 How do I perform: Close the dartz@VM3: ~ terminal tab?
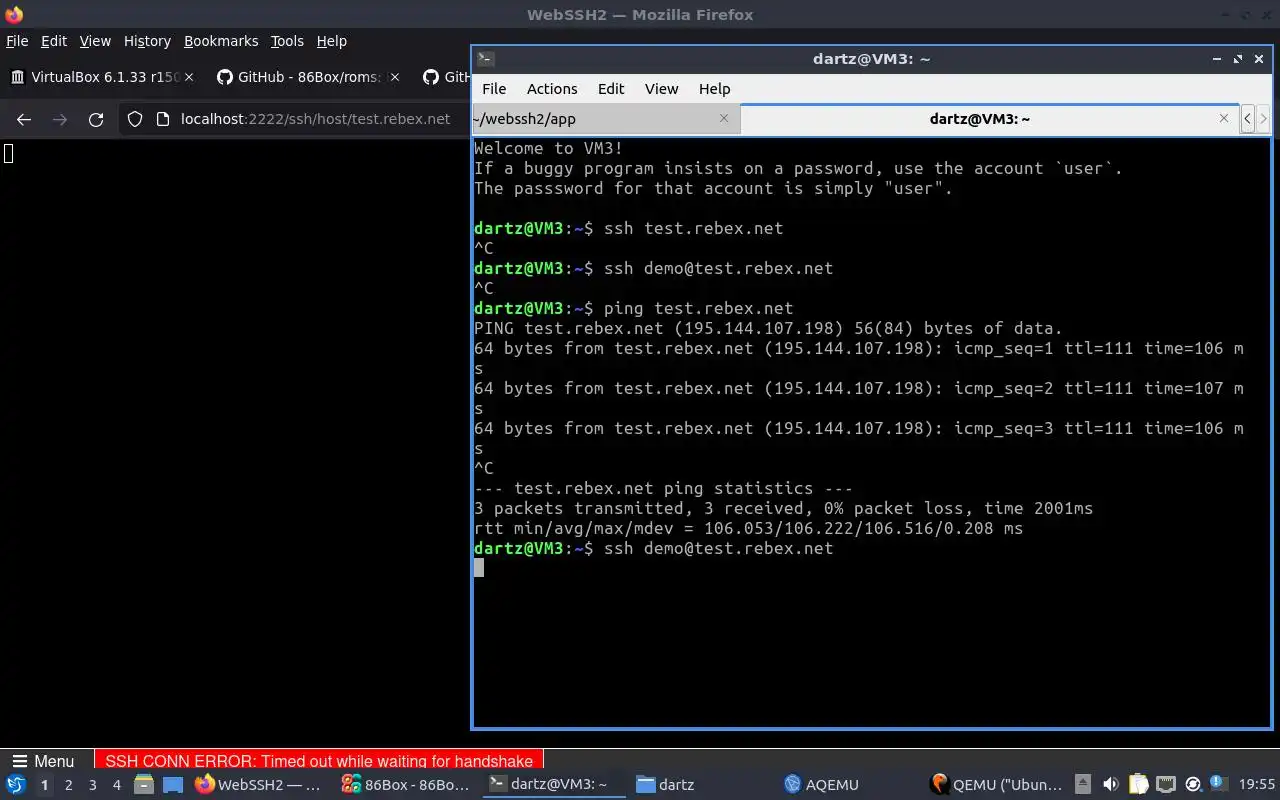[x=1223, y=118]
